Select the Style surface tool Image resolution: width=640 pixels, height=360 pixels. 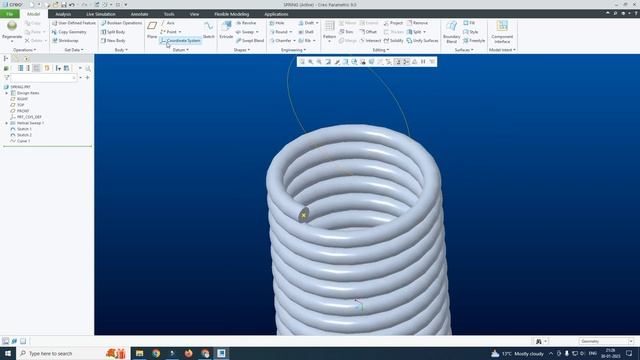point(471,32)
